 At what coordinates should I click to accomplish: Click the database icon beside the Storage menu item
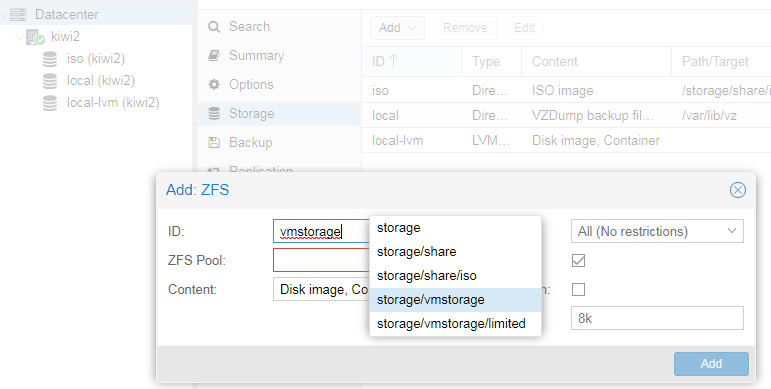pyautogui.click(x=214, y=114)
